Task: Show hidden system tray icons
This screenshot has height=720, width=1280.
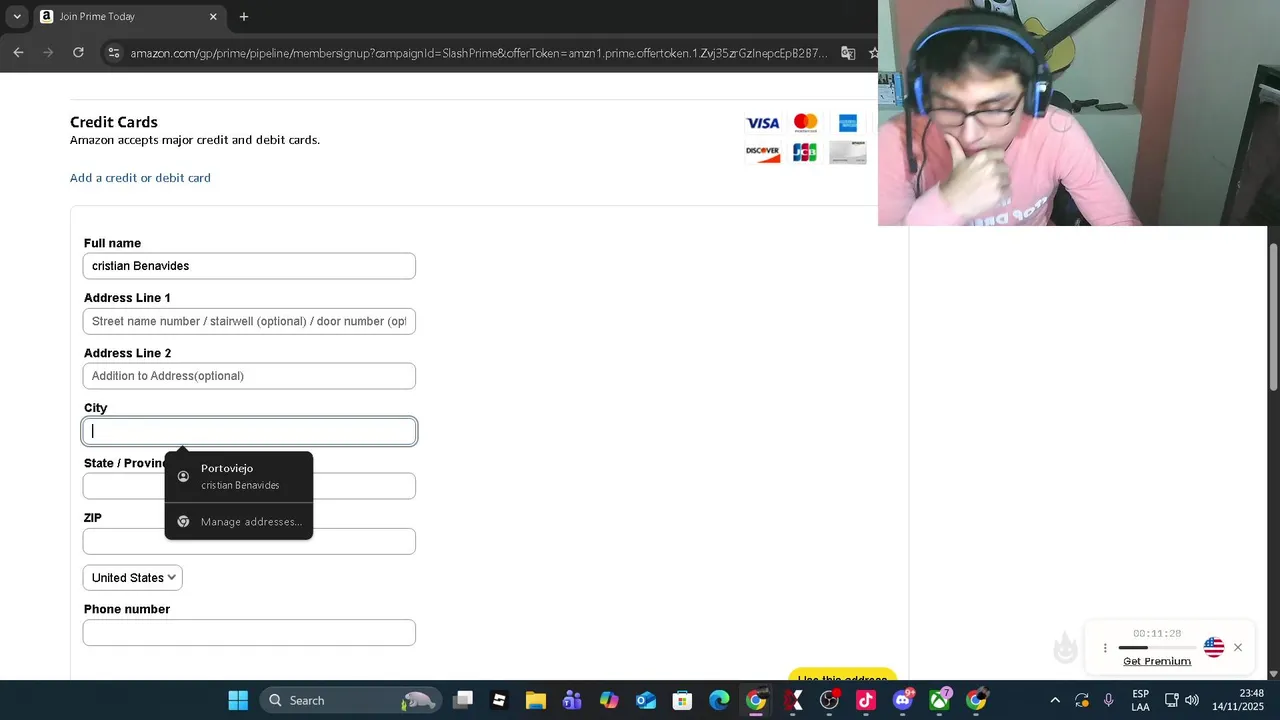Action: coord(1055,700)
